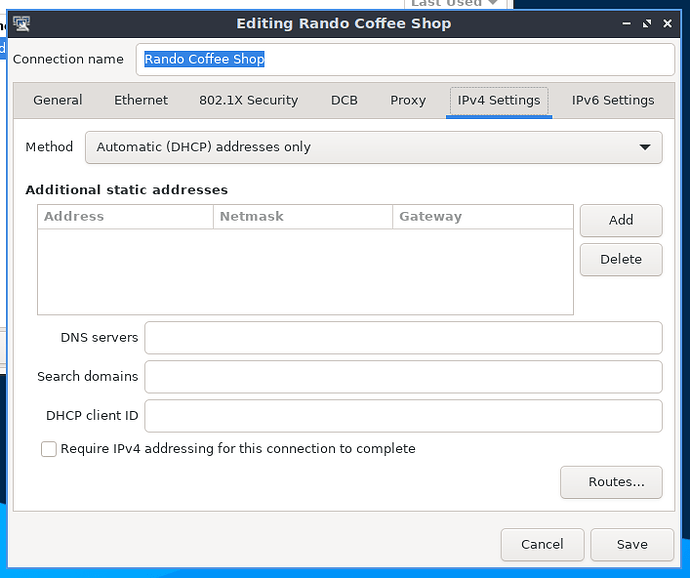The width and height of the screenshot is (690, 578).
Task: Save the connection settings
Action: coord(632,545)
